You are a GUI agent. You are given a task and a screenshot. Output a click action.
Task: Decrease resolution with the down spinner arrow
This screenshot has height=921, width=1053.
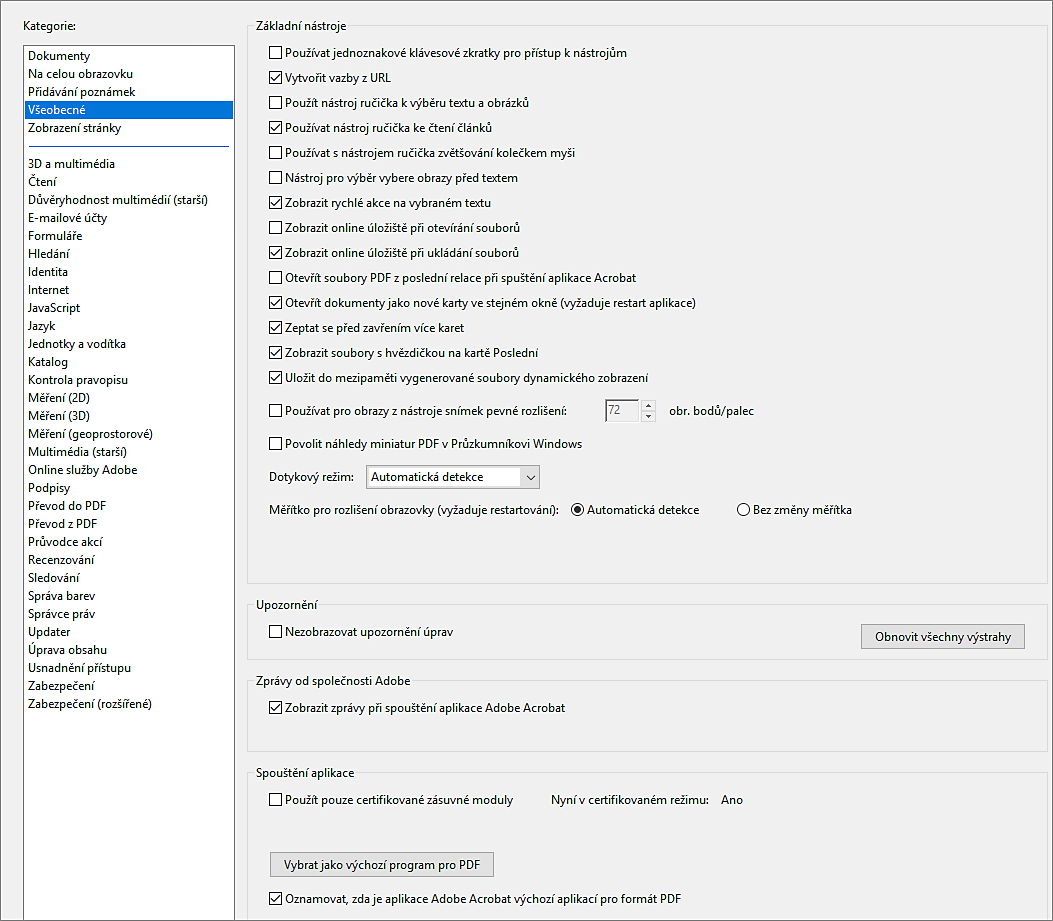[x=648, y=416]
